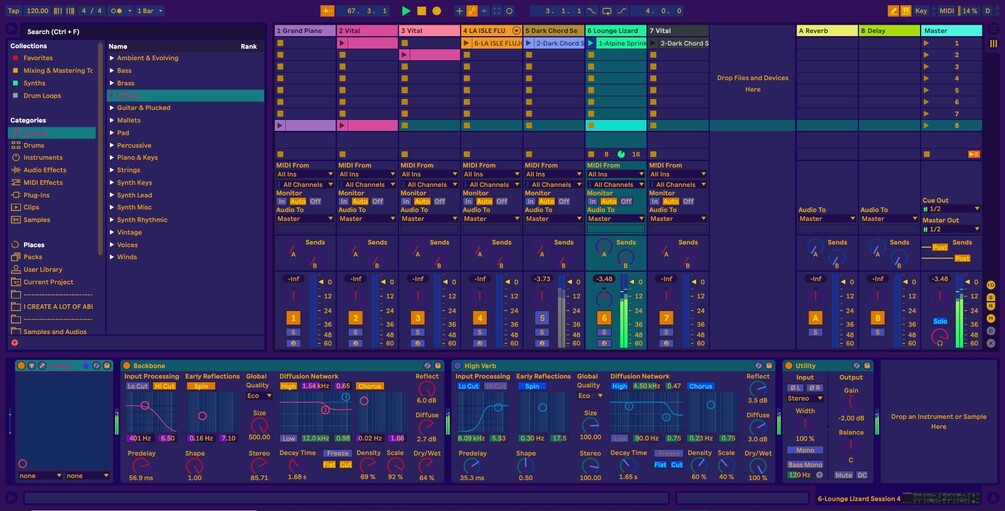Toggle track 6 activator button
The width and height of the screenshot is (1005, 511).
pyautogui.click(x=604, y=318)
